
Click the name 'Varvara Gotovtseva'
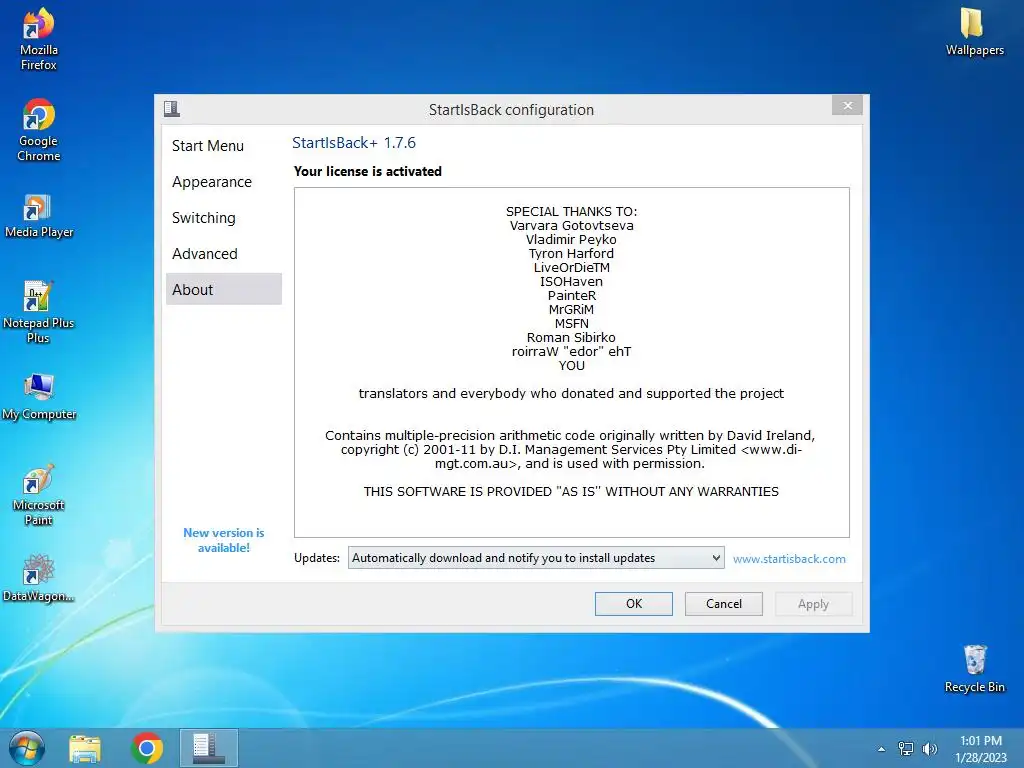[571, 225]
